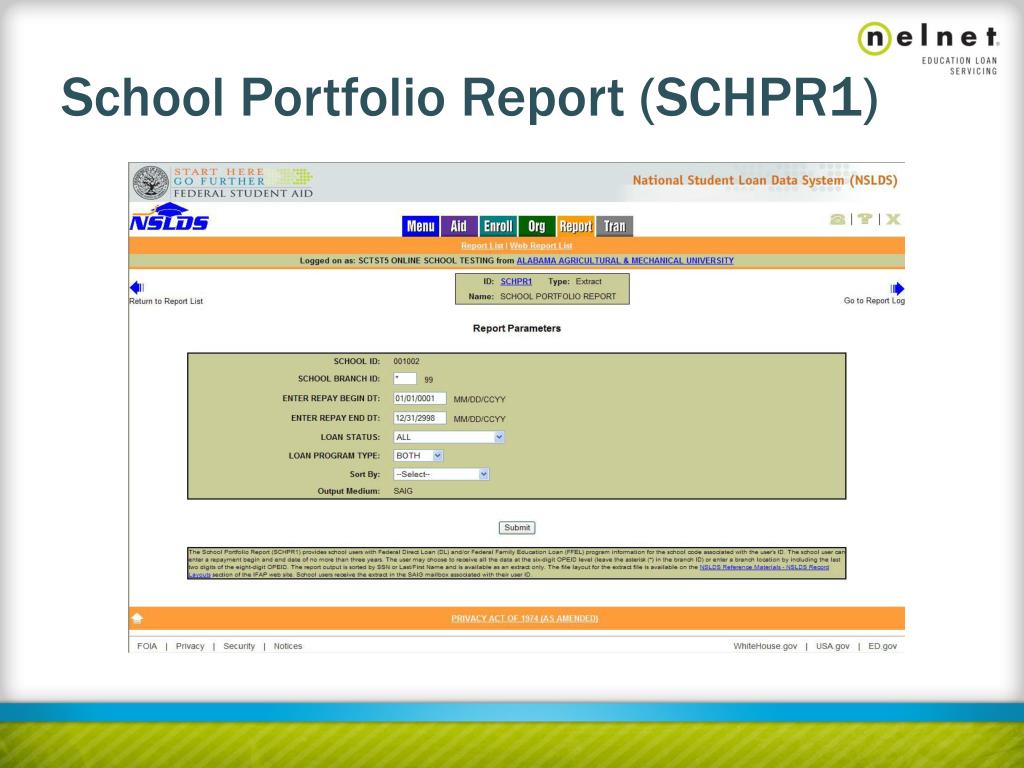Switch to the Enroll tab
The height and width of the screenshot is (768, 1024).
[x=498, y=226]
